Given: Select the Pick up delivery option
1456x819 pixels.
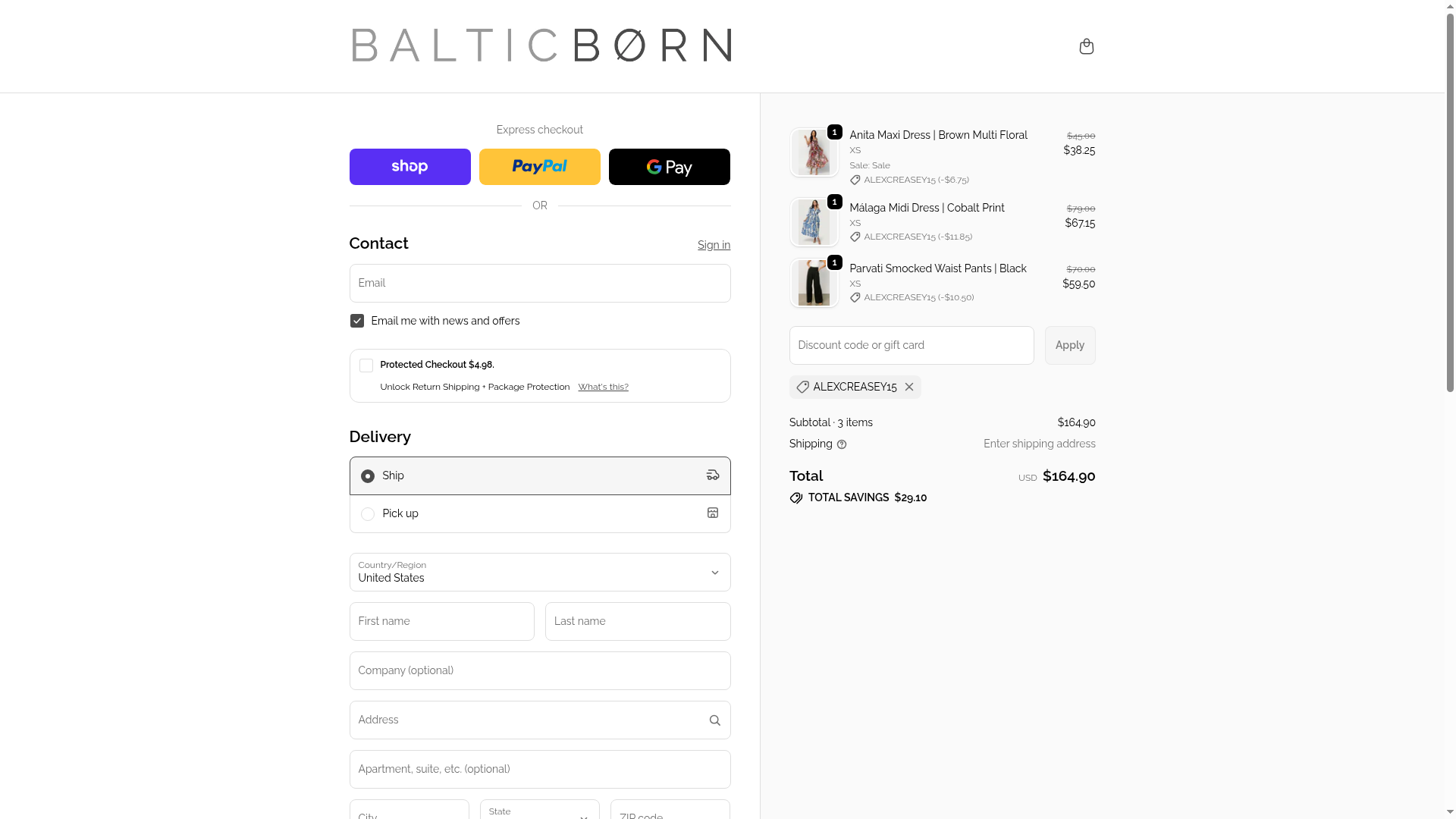Looking at the screenshot, I should [368, 514].
